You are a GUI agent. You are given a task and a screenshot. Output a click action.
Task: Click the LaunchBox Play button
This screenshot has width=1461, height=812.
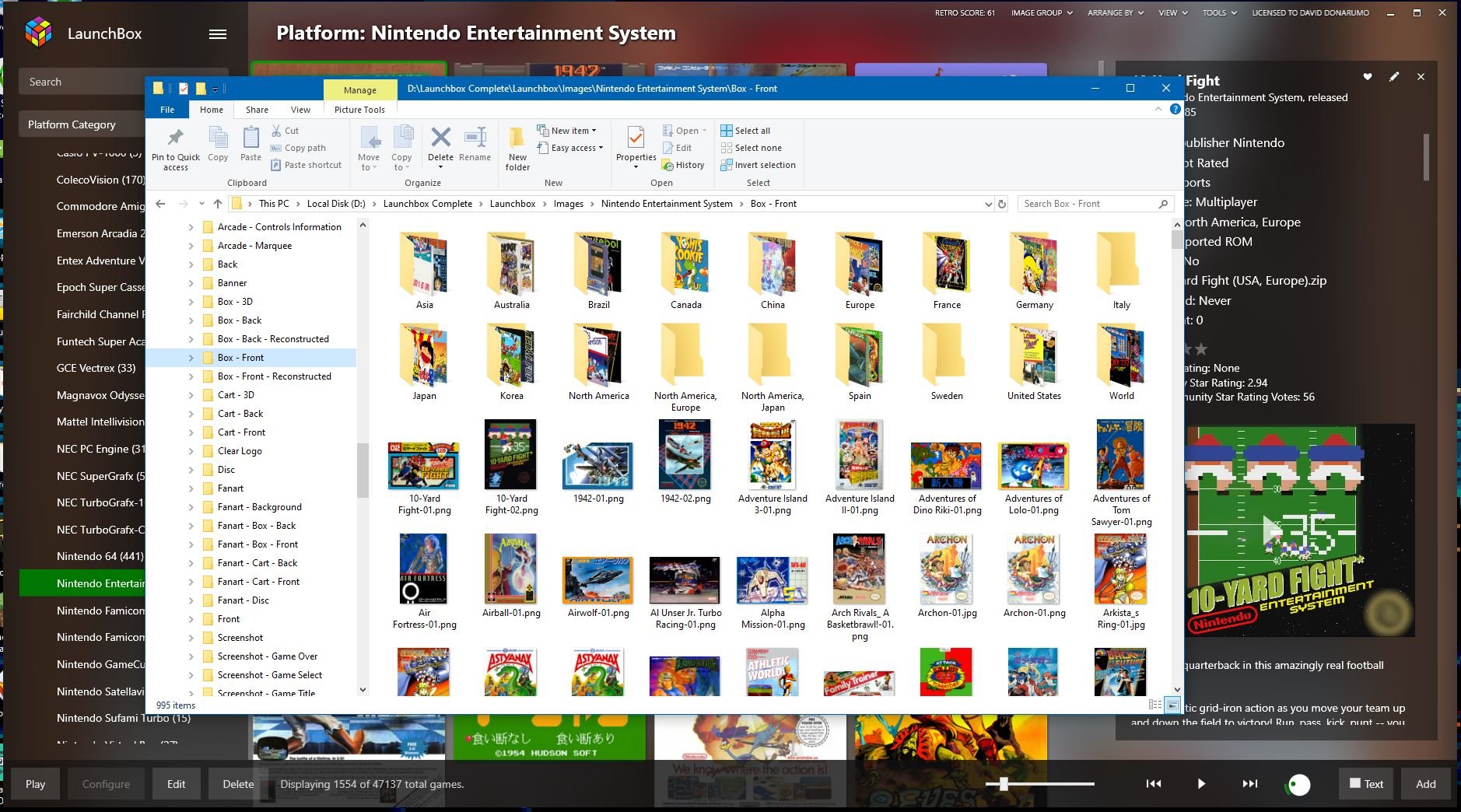pyautogui.click(x=35, y=784)
